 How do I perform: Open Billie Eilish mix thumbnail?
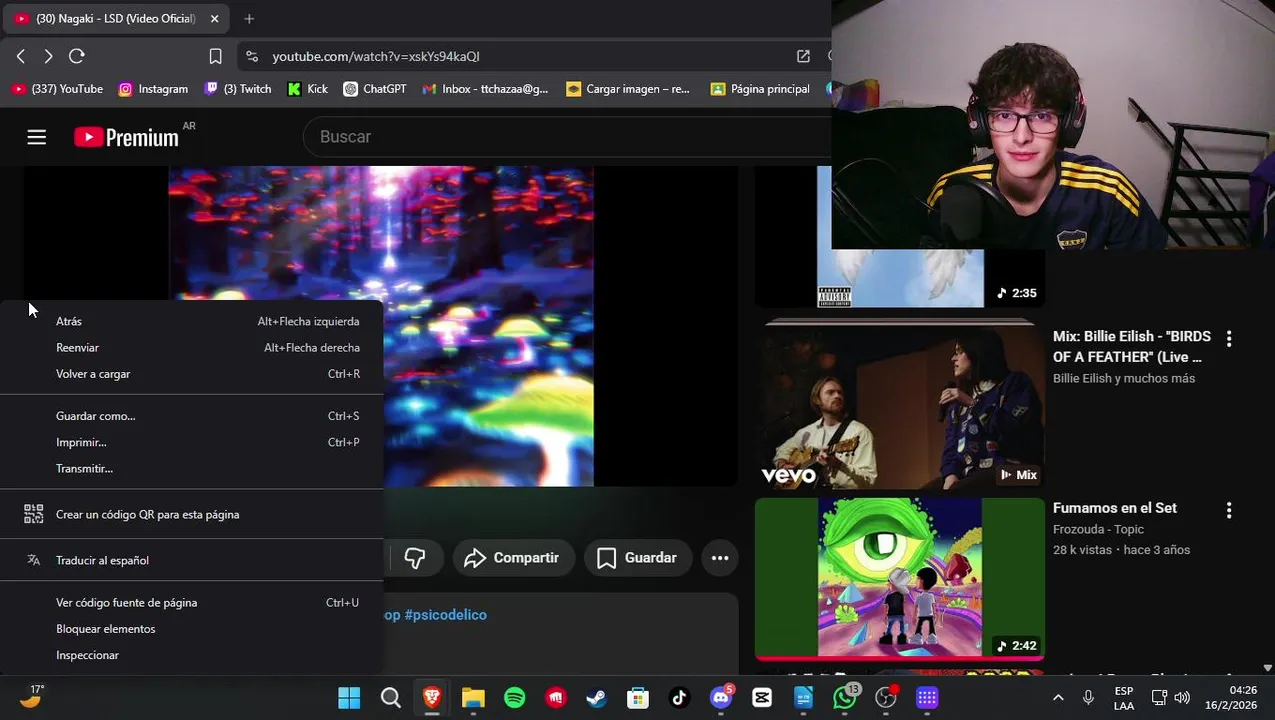[x=900, y=404]
